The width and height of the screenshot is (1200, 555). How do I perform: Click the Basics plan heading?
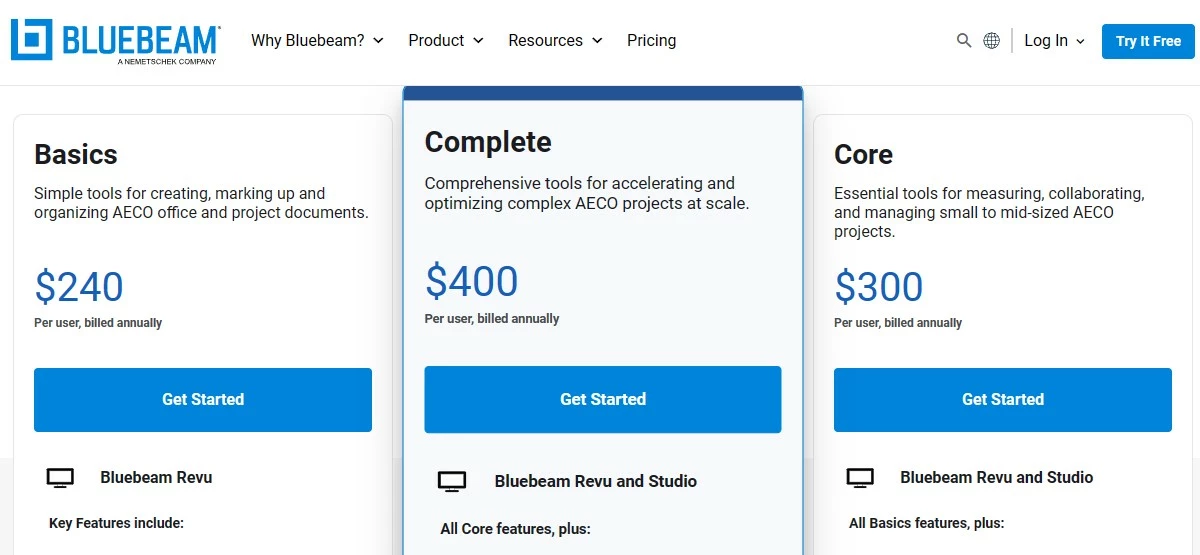point(76,155)
